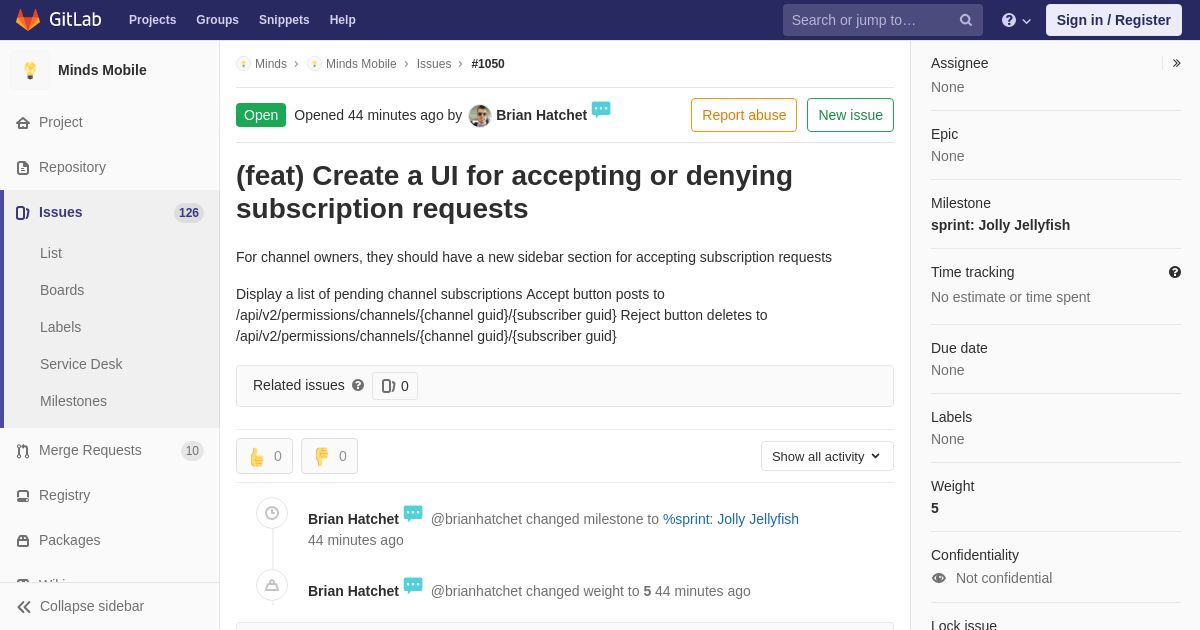This screenshot has width=1200, height=630.
Task: Open Help in top navigation
Action: tap(343, 20)
